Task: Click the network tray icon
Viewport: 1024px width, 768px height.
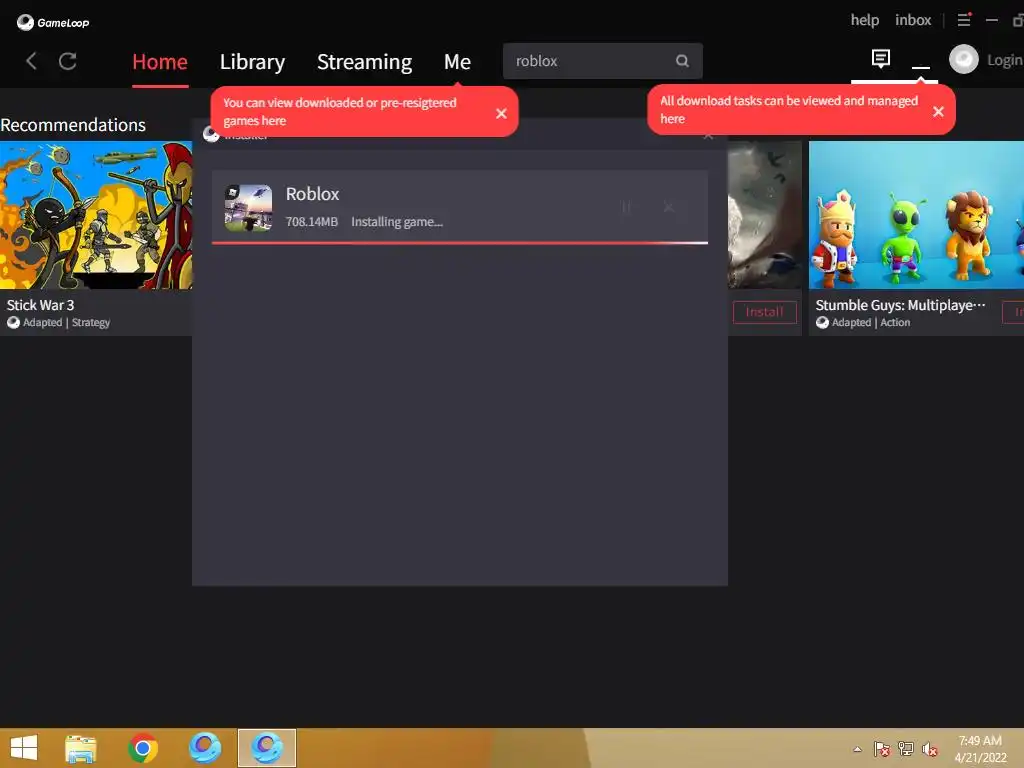Action: (906, 748)
